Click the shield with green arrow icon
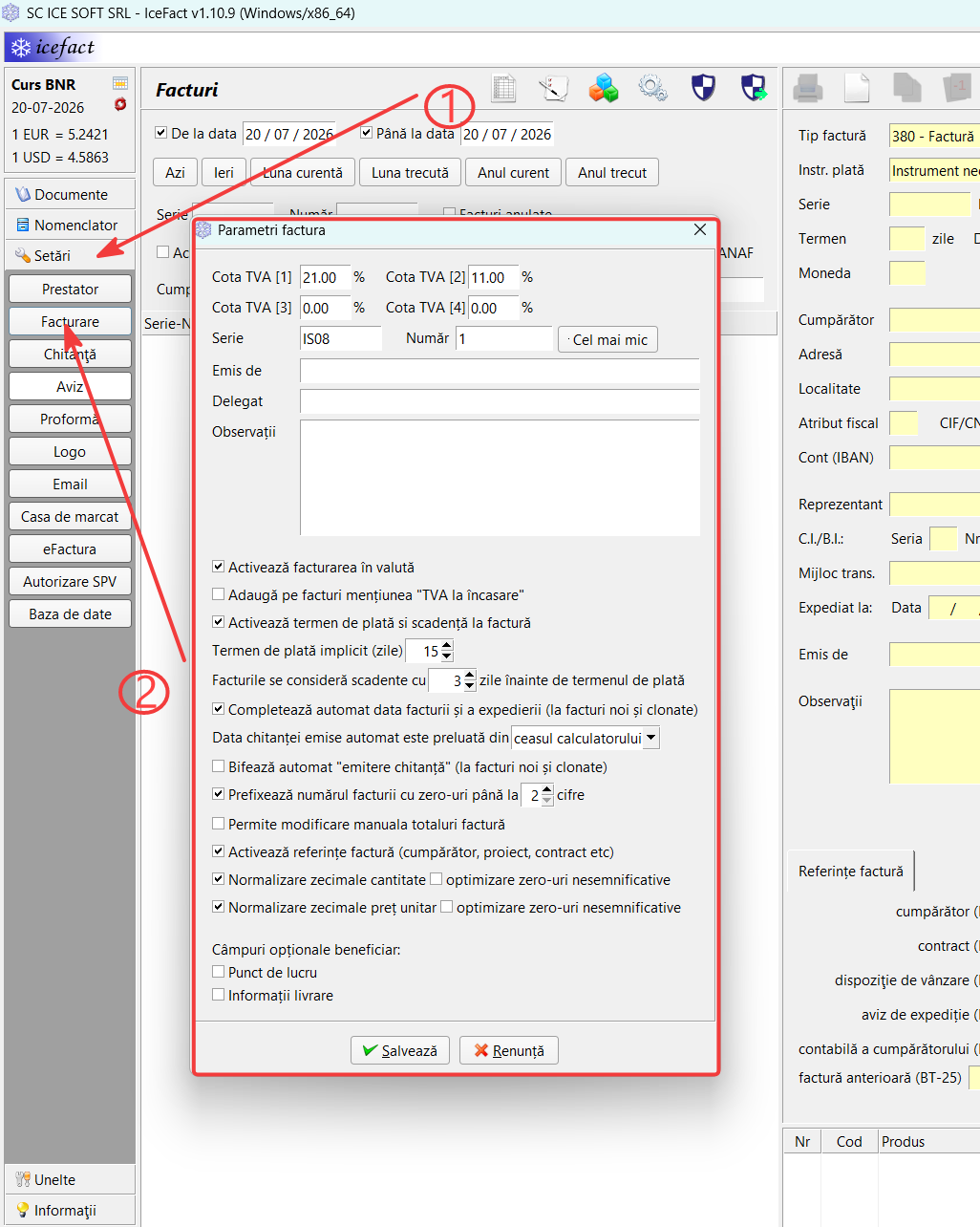This screenshot has width=980, height=1227. coord(754,88)
